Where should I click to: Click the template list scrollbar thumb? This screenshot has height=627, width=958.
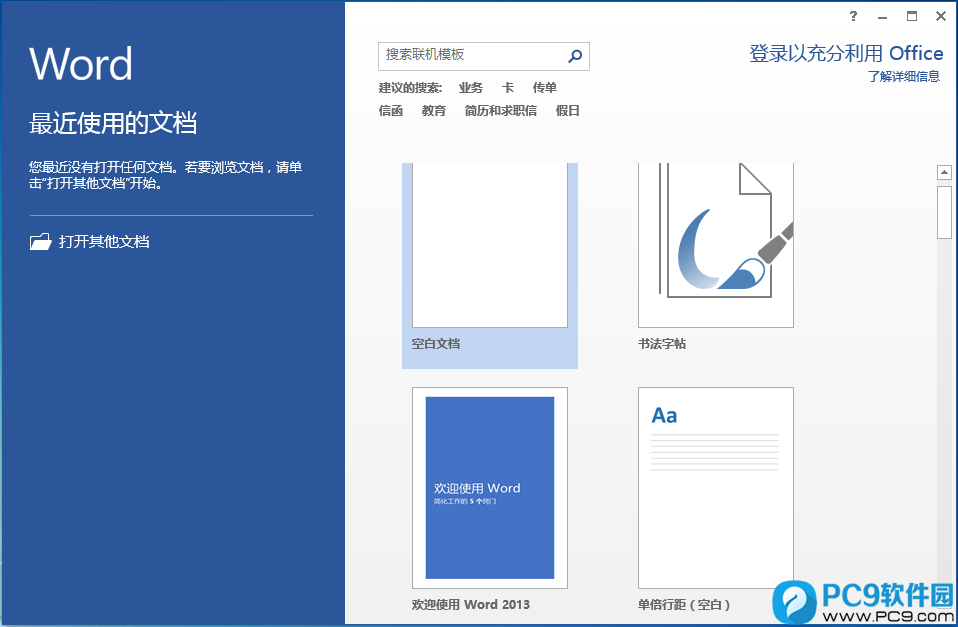pos(945,213)
